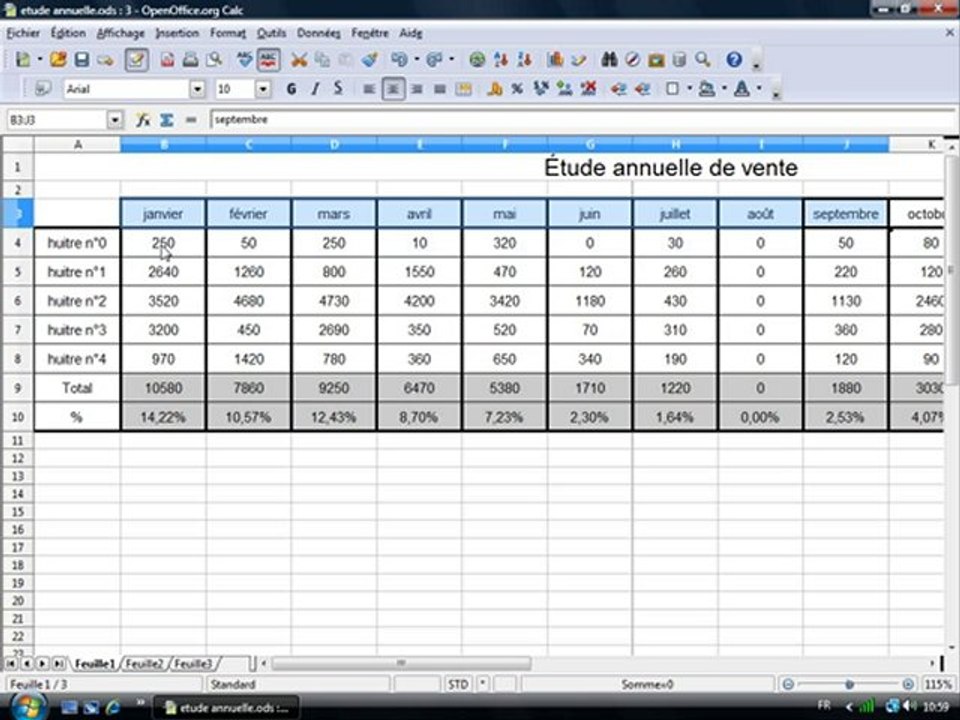
Task: Toggle underline S formatting
Action: (x=338, y=89)
